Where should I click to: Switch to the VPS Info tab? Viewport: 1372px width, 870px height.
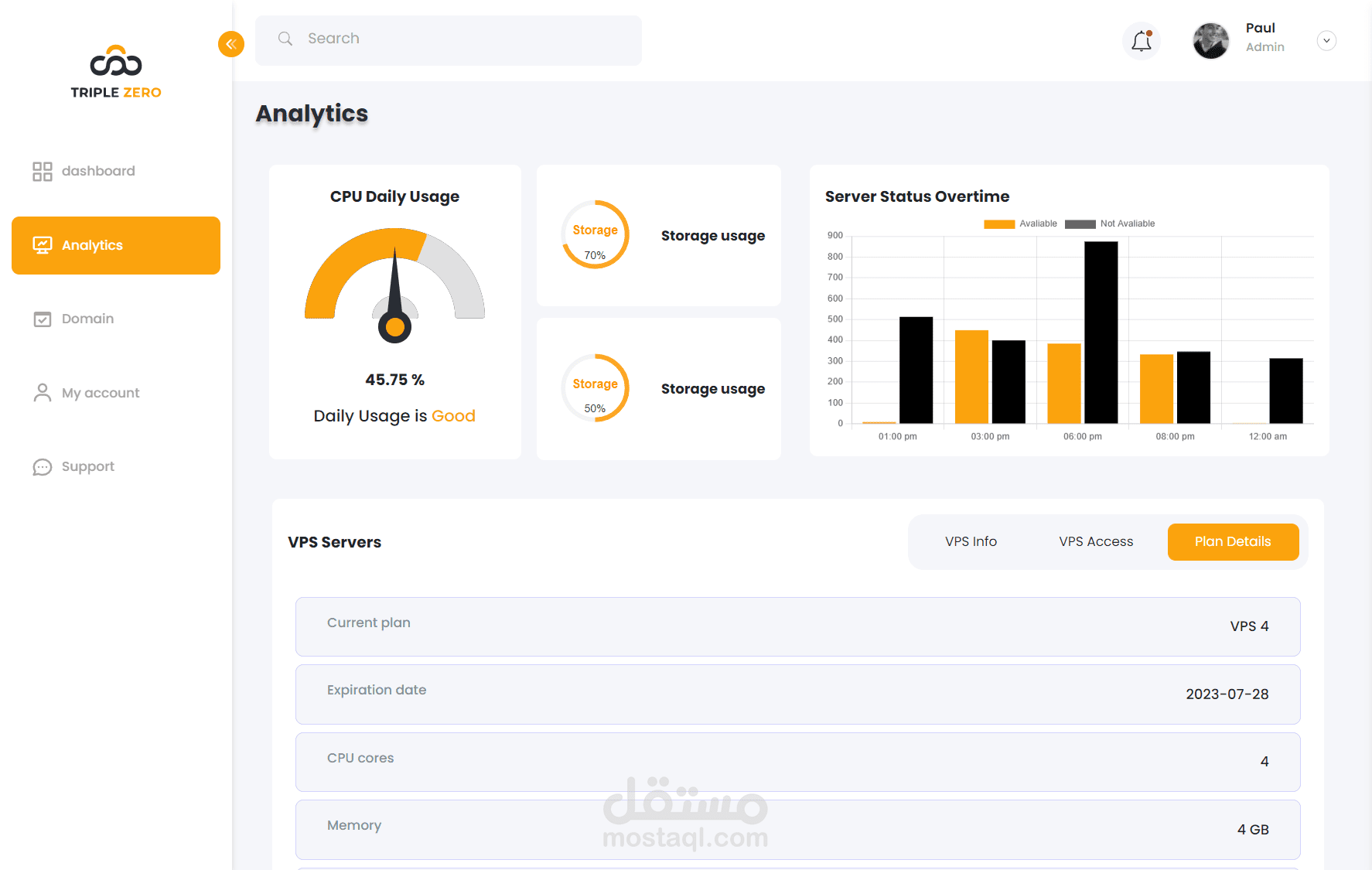(971, 541)
